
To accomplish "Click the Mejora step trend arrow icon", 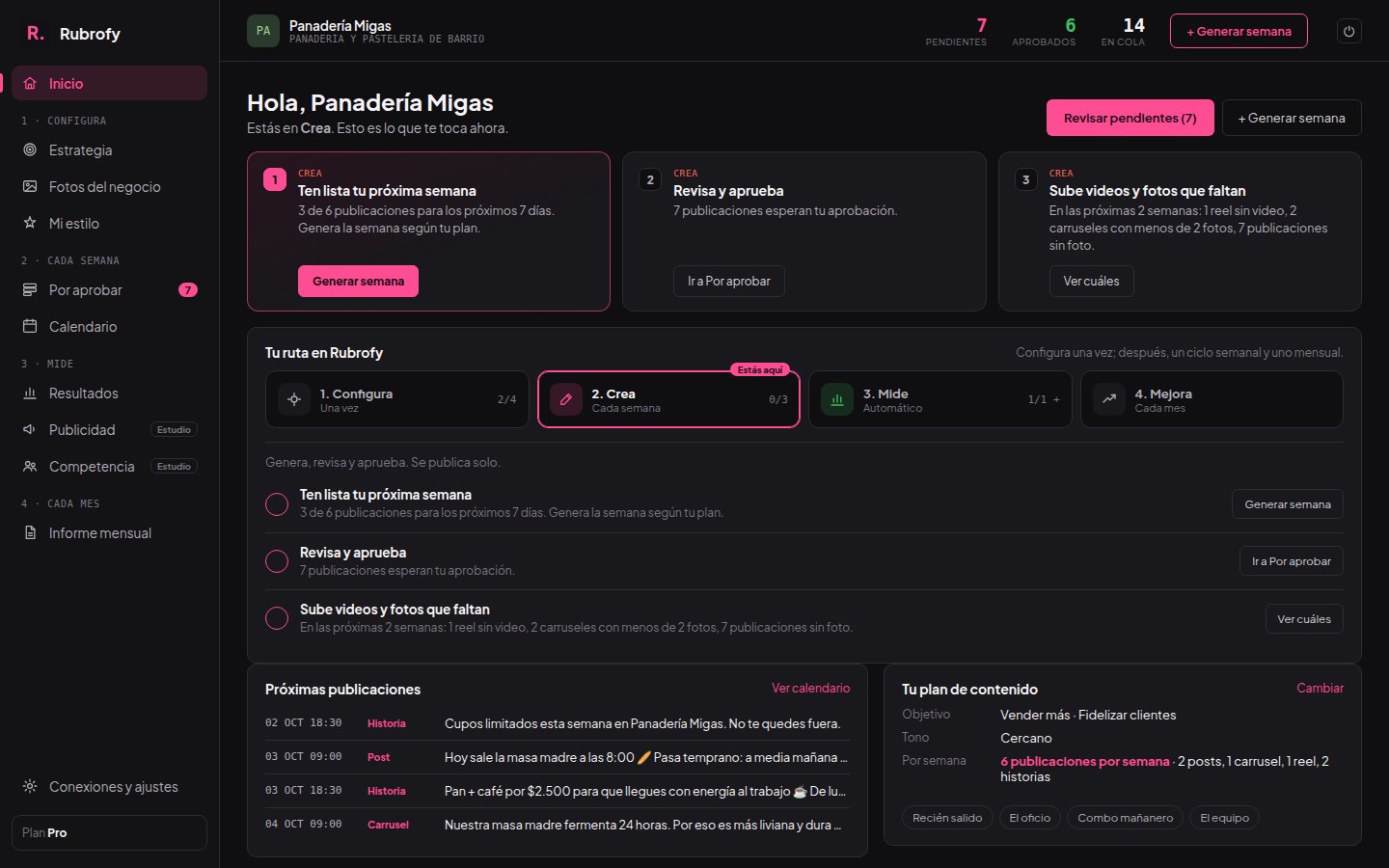I will pos(1109,399).
